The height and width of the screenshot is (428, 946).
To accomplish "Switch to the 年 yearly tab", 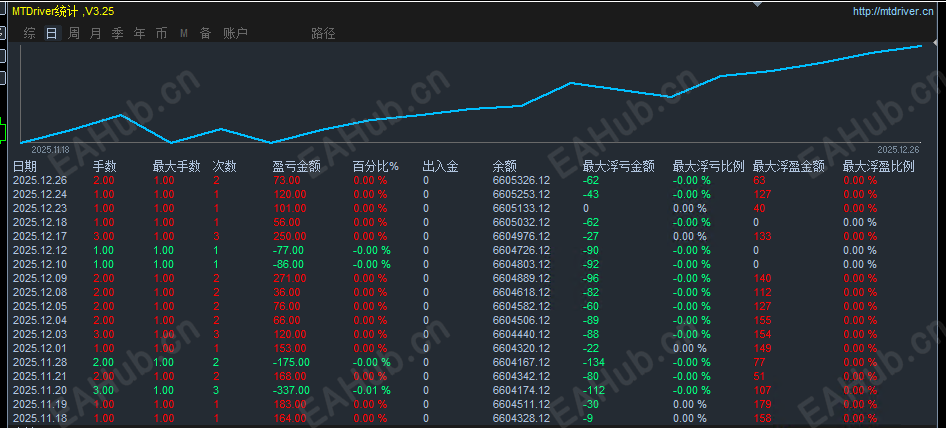I will click(x=139, y=33).
